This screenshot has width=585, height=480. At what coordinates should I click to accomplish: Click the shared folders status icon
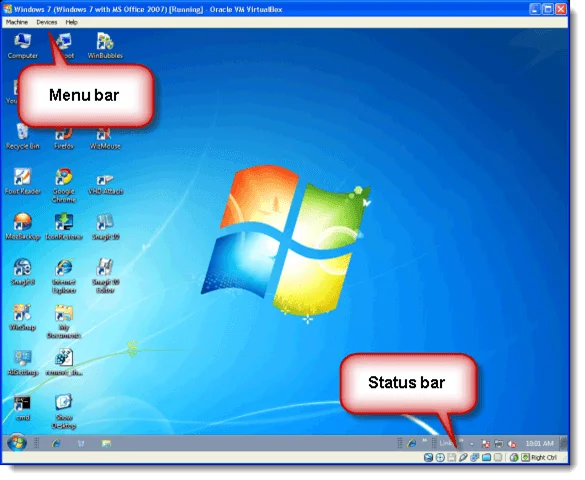pyautogui.click(x=486, y=457)
